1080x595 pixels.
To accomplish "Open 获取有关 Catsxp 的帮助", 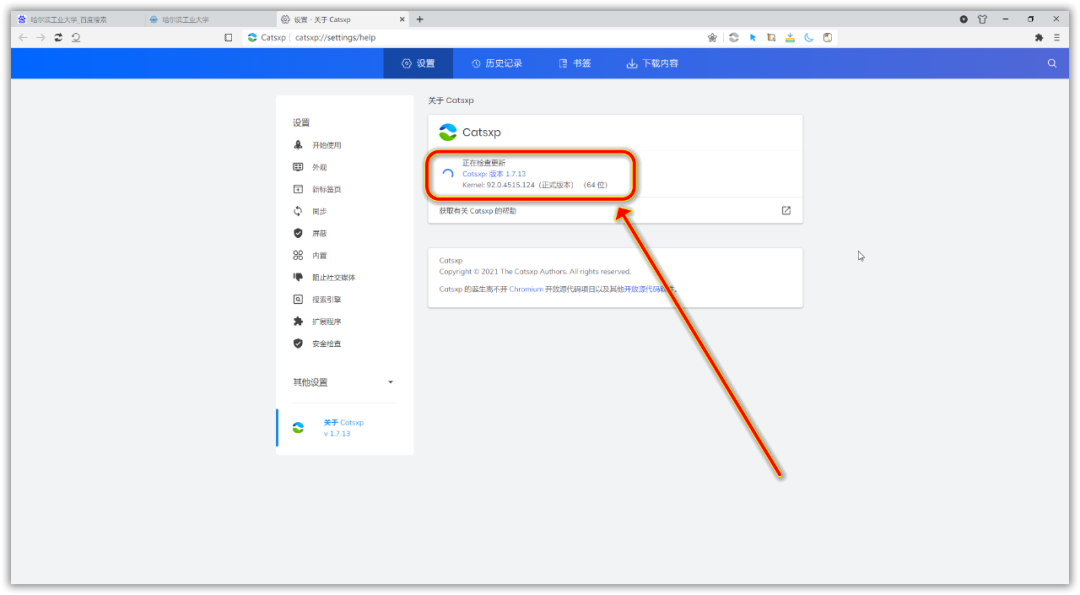I will [x=615, y=211].
